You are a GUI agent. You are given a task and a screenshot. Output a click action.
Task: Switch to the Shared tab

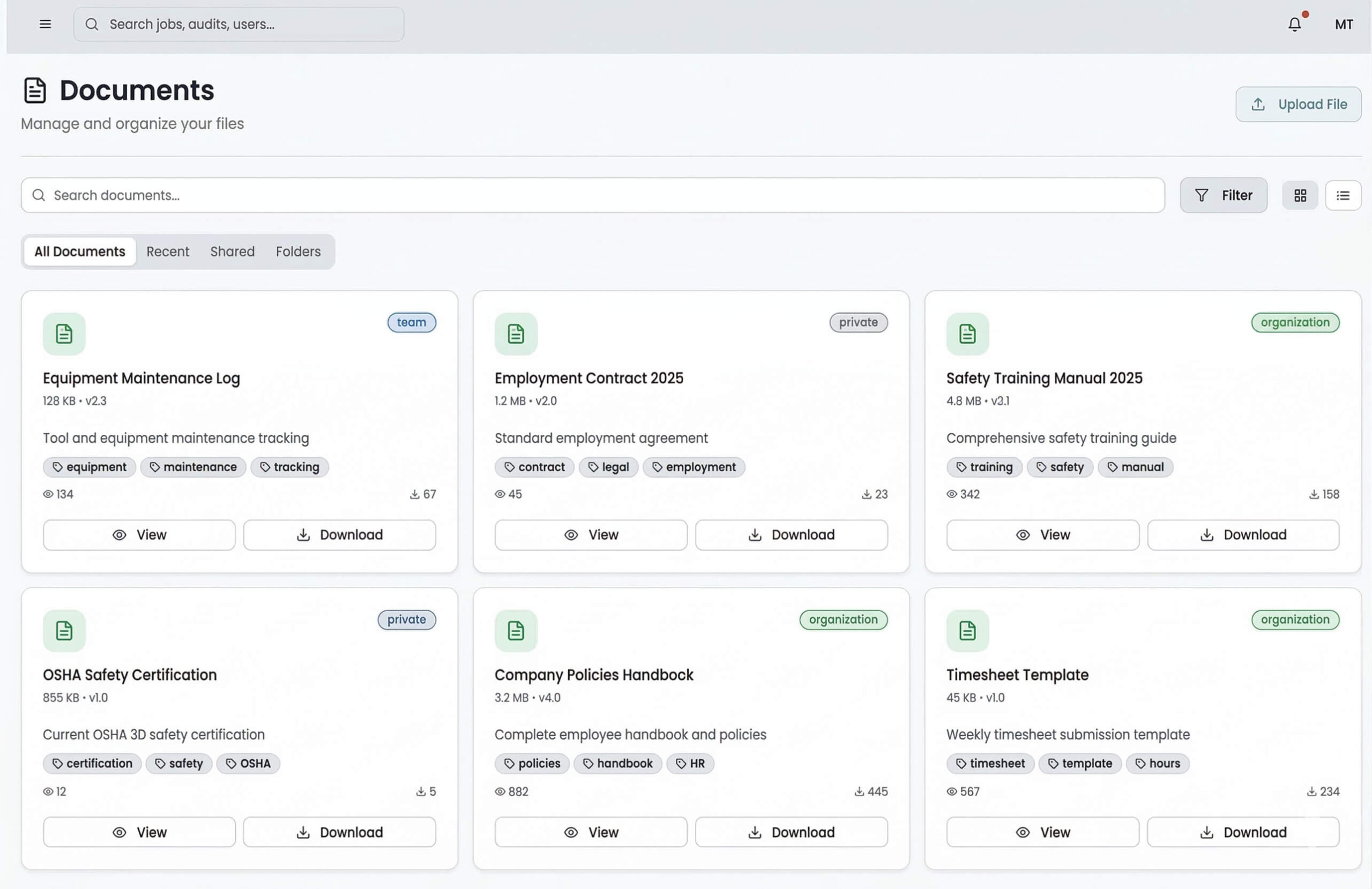[232, 251]
